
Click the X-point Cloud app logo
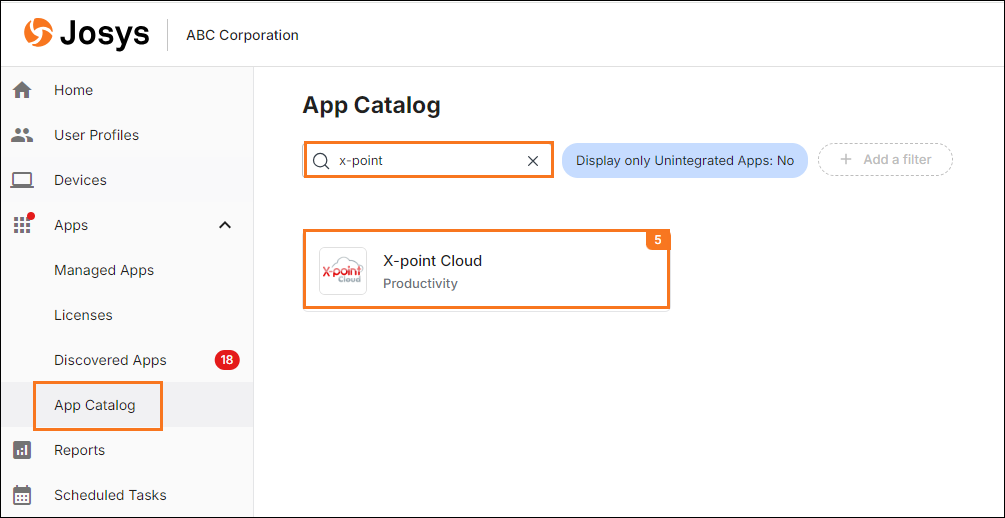[343, 271]
